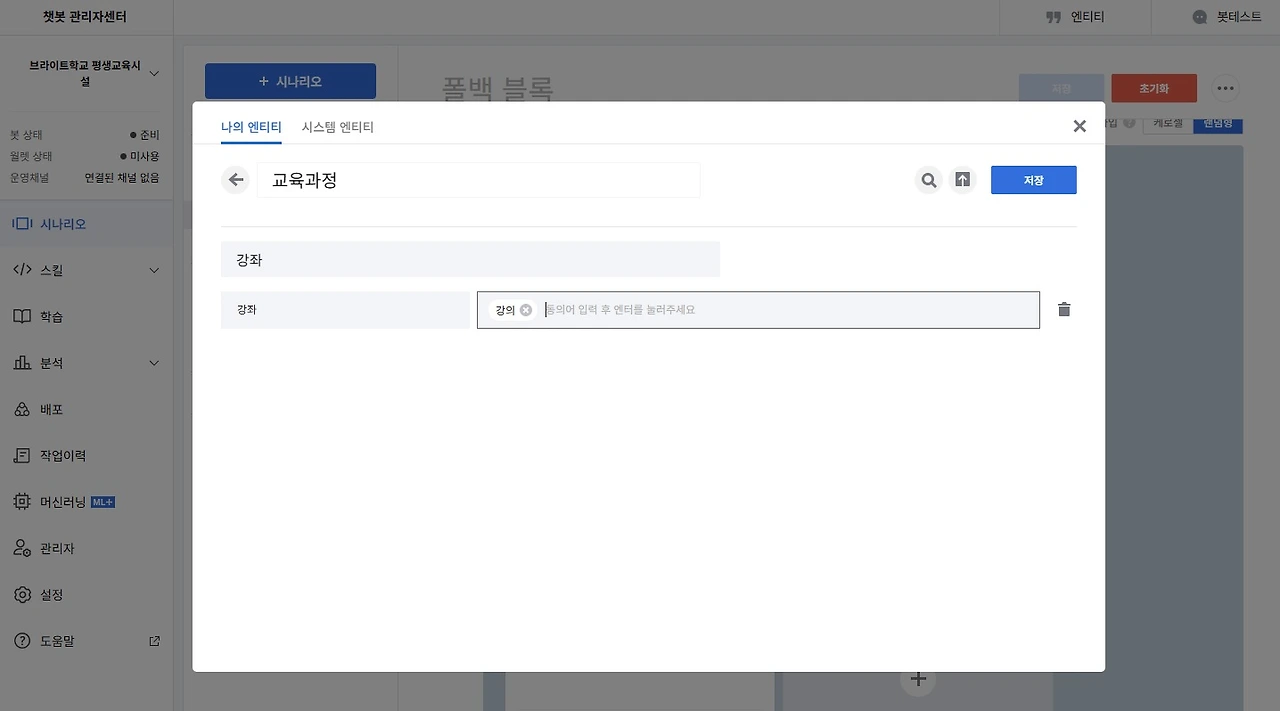Viewport: 1280px width, 711px height.
Task: Select the 케로셀 response option
Action: [x=1168, y=123]
